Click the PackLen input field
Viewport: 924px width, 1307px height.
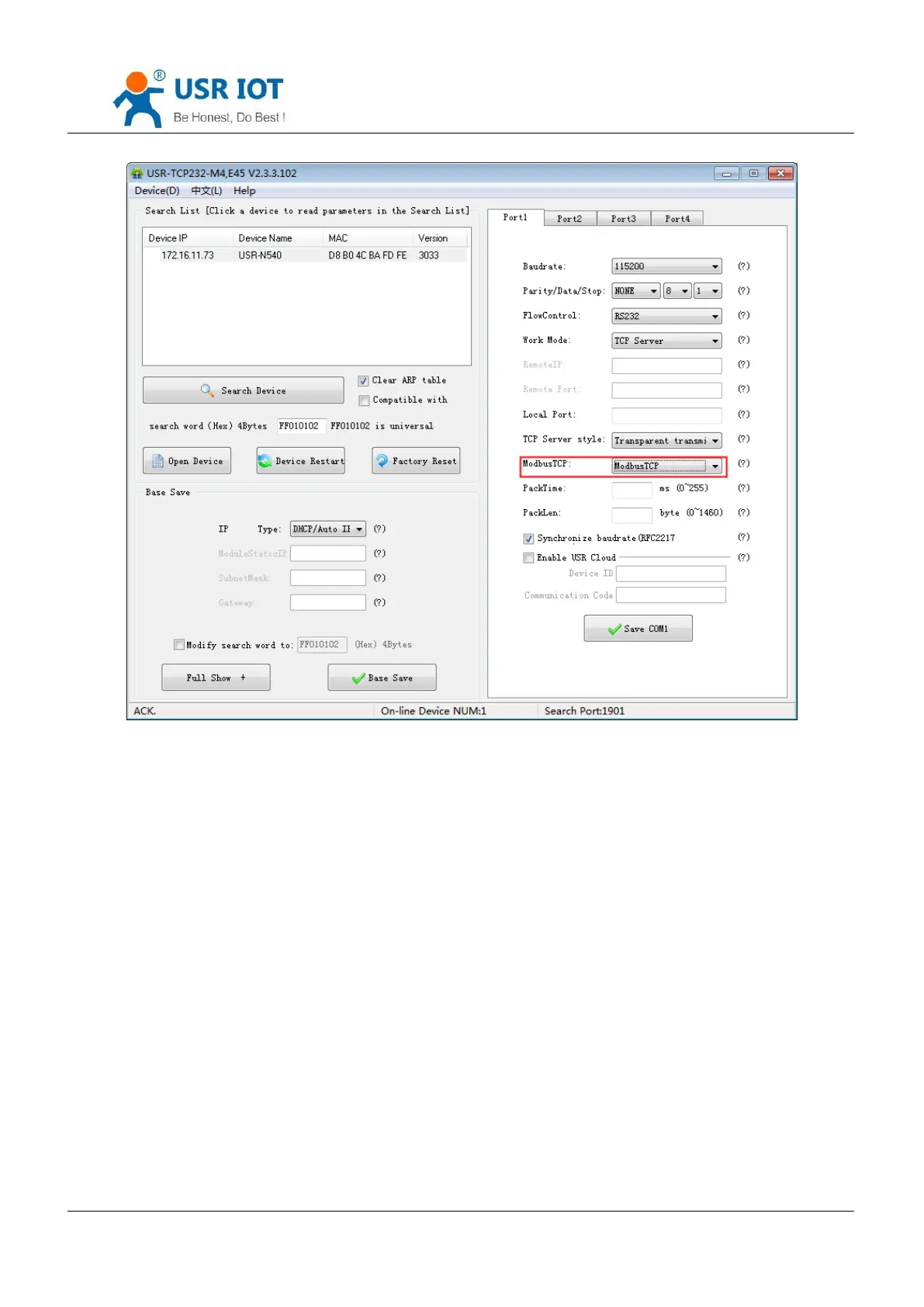pyautogui.click(x=632, y=515)
